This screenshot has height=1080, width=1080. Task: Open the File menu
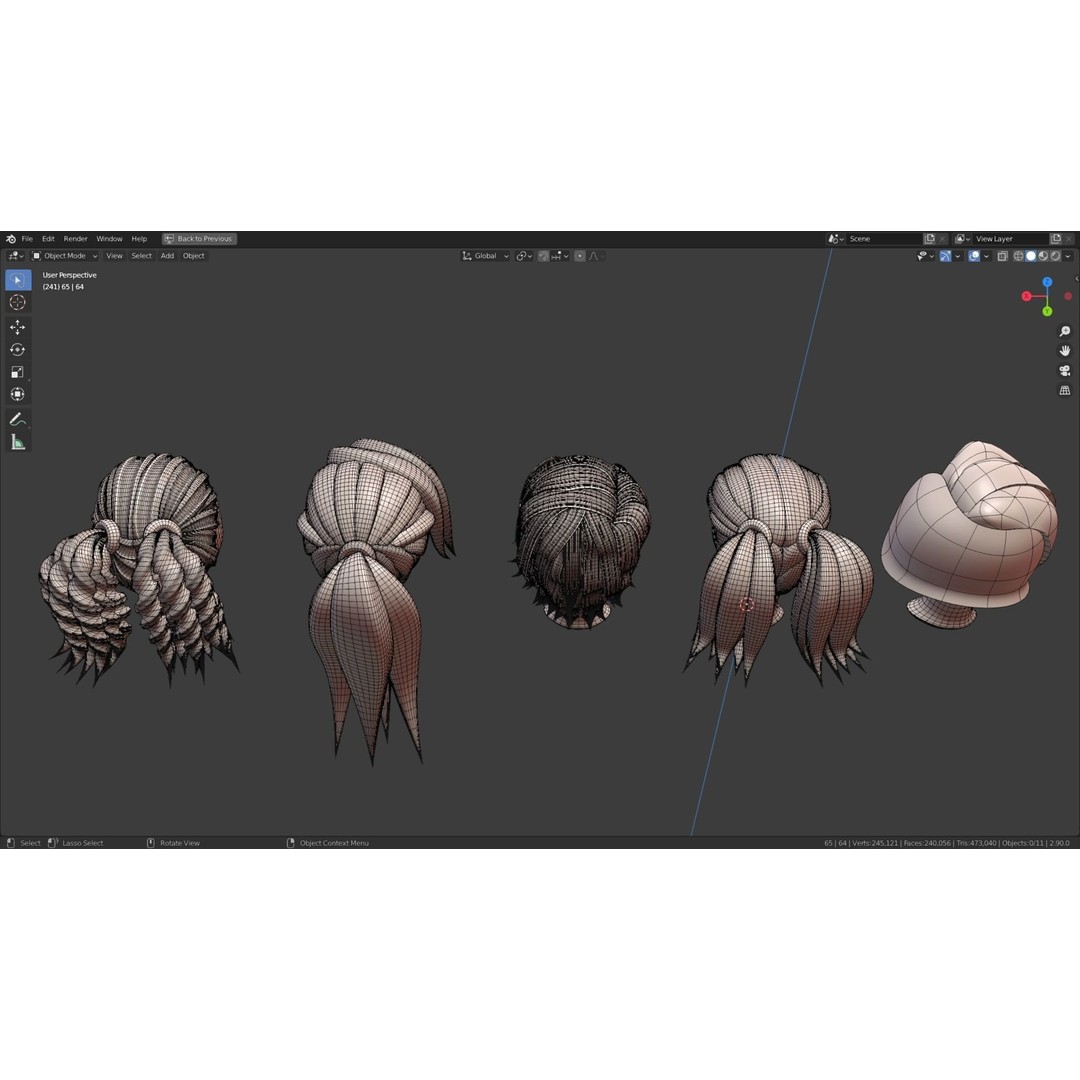pos(27,239)
